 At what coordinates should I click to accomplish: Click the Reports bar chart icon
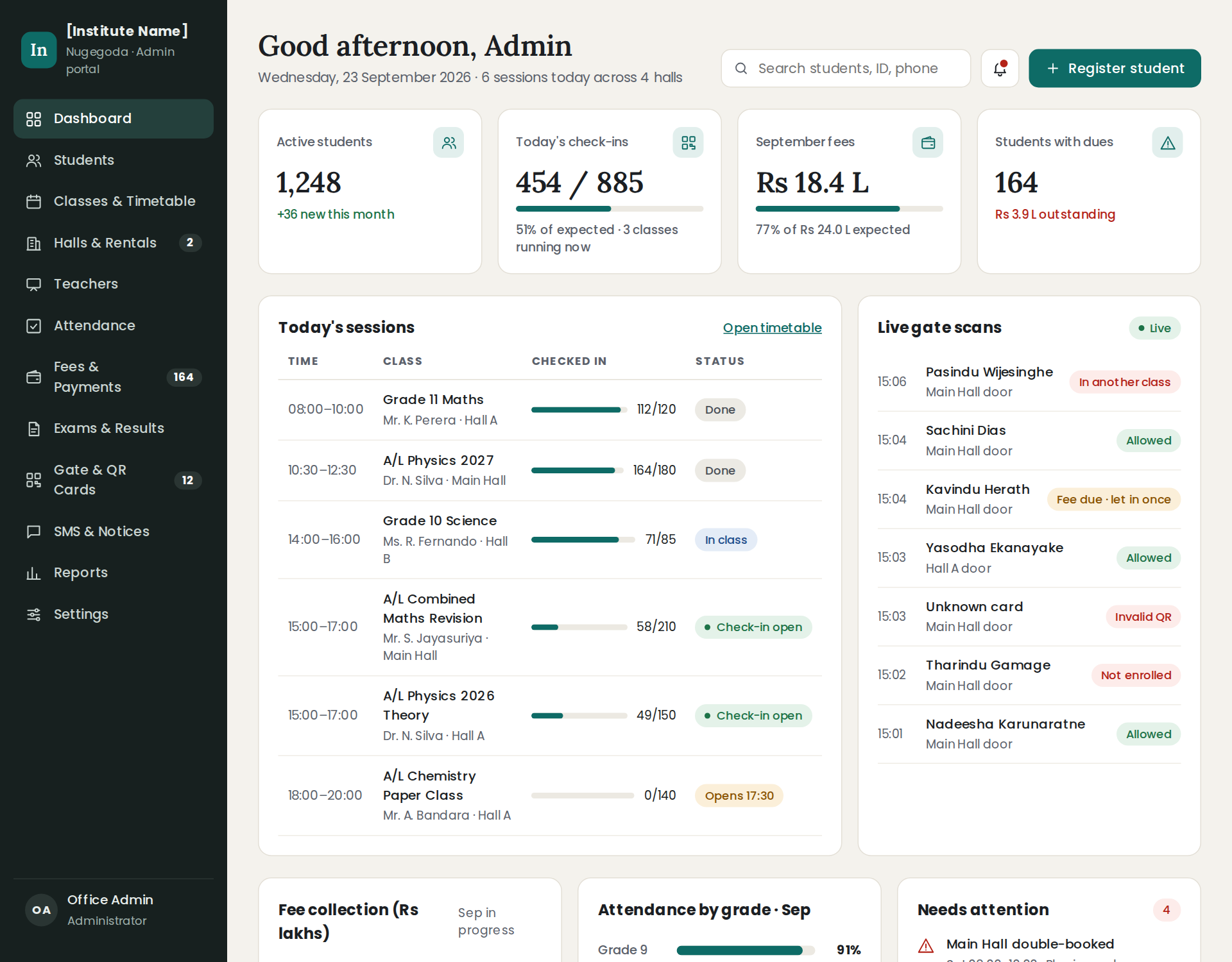[33, 573]
